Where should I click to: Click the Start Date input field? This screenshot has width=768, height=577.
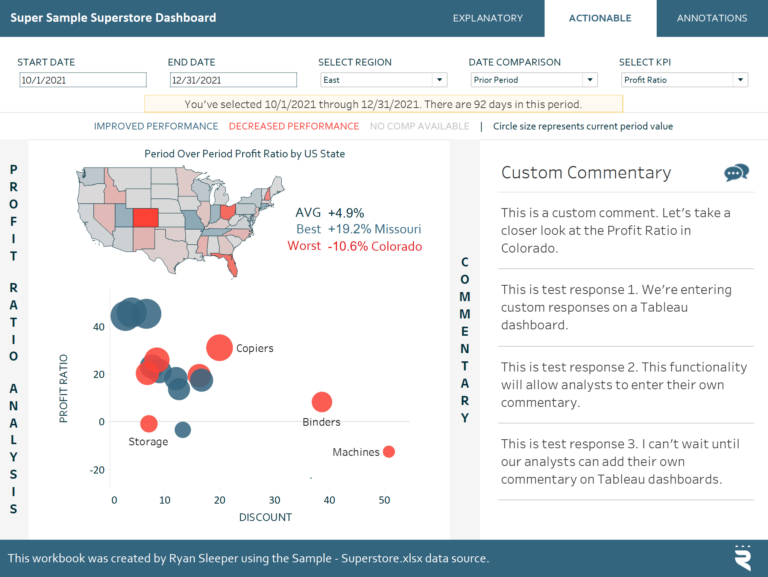82,80
